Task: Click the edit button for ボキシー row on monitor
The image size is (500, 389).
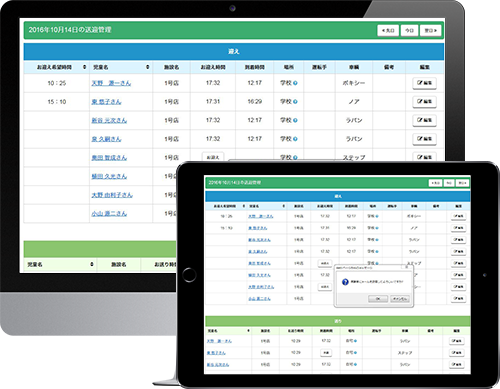Action: (x=424, y=83)
